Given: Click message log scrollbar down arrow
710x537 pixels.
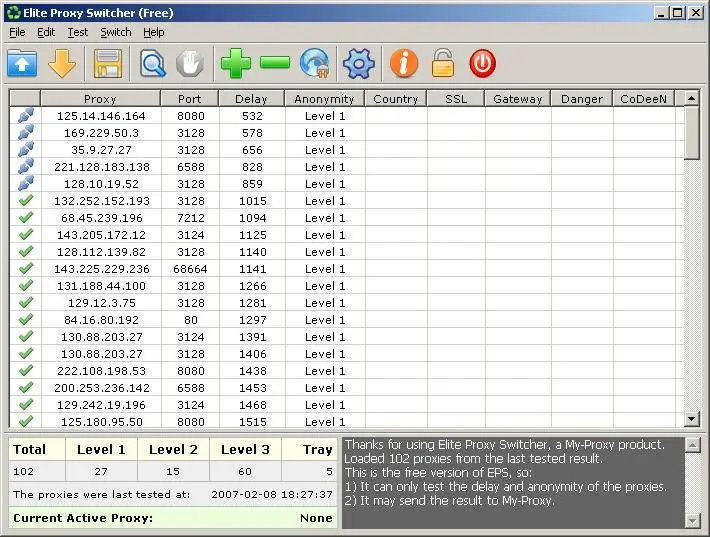Looking at the screenshot, I should pyautogui.click(x=693, y=521).
